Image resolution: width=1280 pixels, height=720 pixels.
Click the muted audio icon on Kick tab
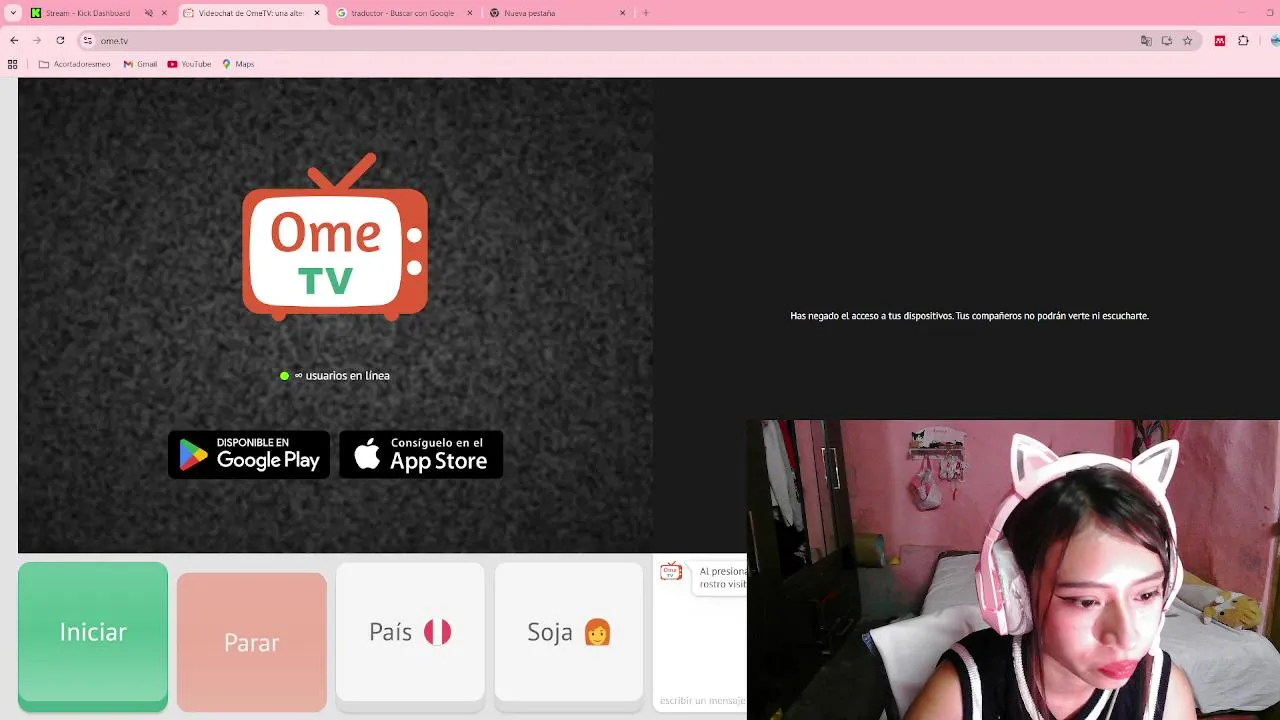149,13
